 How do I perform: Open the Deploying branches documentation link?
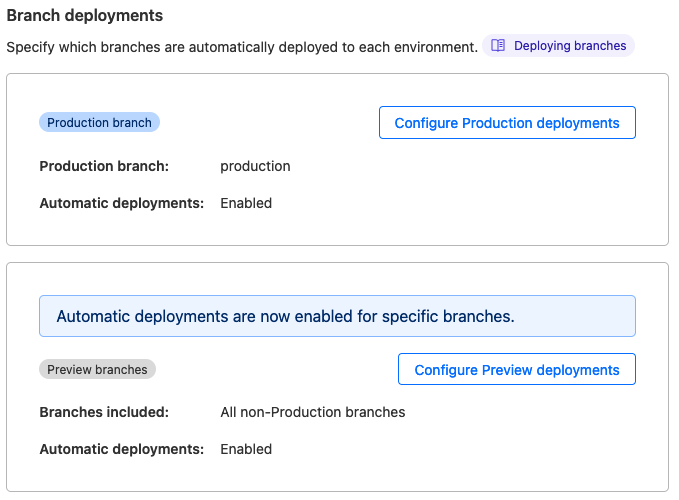[558, 45]
